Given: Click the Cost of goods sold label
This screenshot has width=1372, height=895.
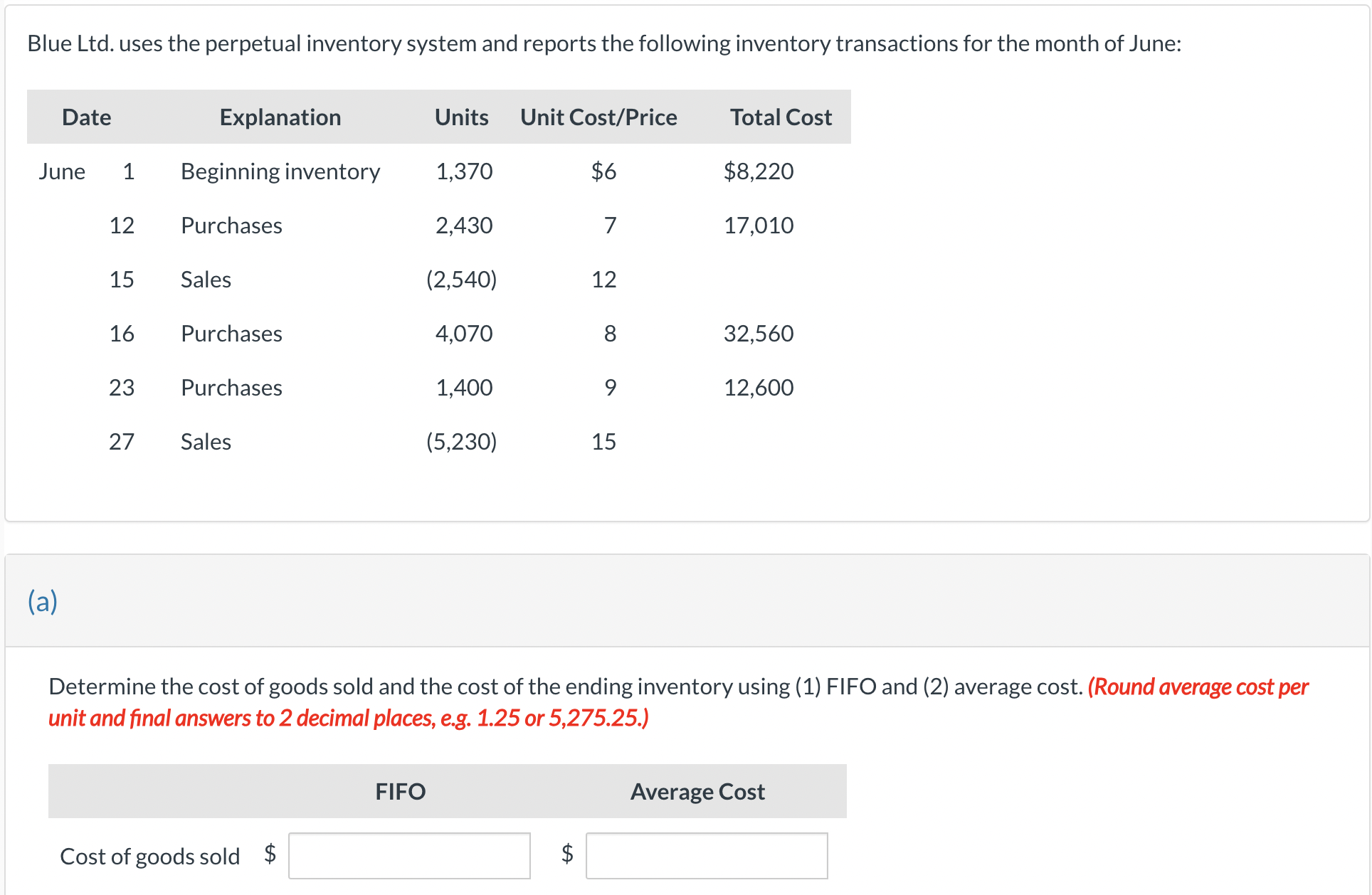Looking at the screenshot, I should [x=149, y=856].
